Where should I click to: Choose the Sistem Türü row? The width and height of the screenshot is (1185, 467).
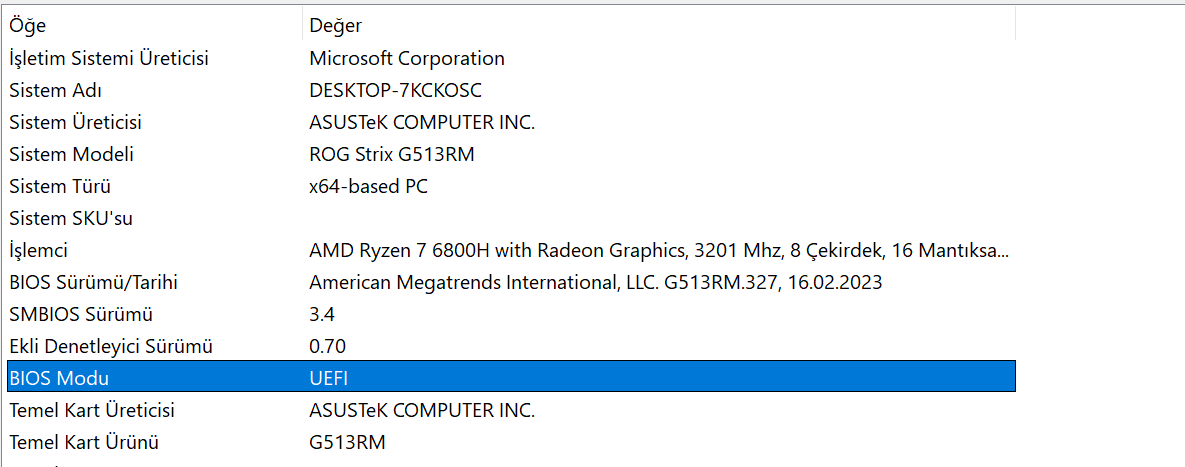coord(60,186)
